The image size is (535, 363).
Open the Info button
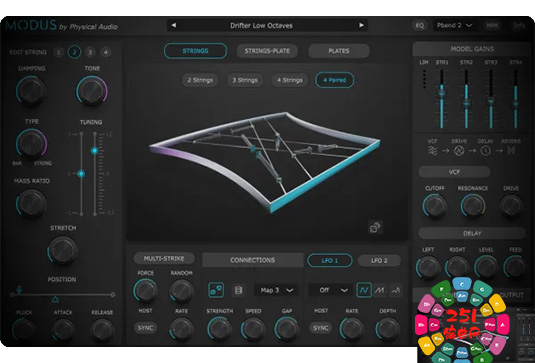(x=519, y=26)
